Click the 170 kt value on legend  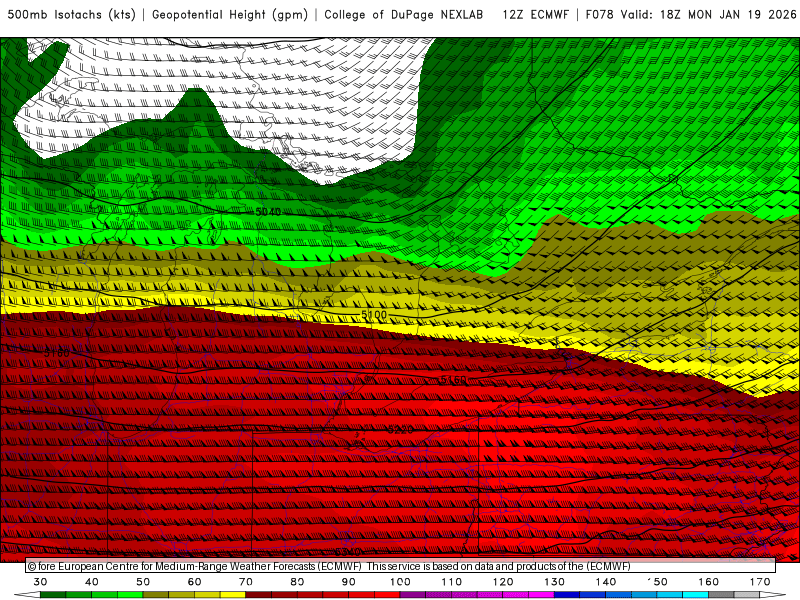[x=760, y=582]
